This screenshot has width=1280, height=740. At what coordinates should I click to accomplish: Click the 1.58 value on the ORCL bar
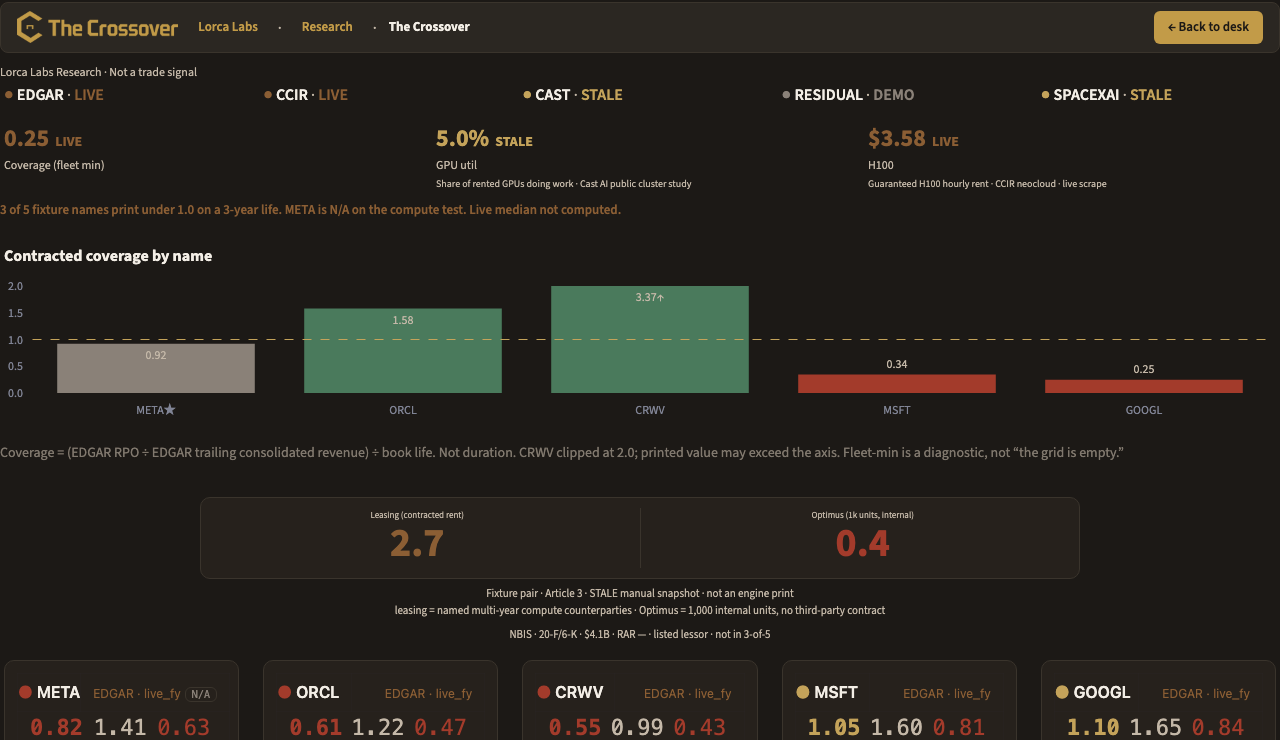[403, 321]
